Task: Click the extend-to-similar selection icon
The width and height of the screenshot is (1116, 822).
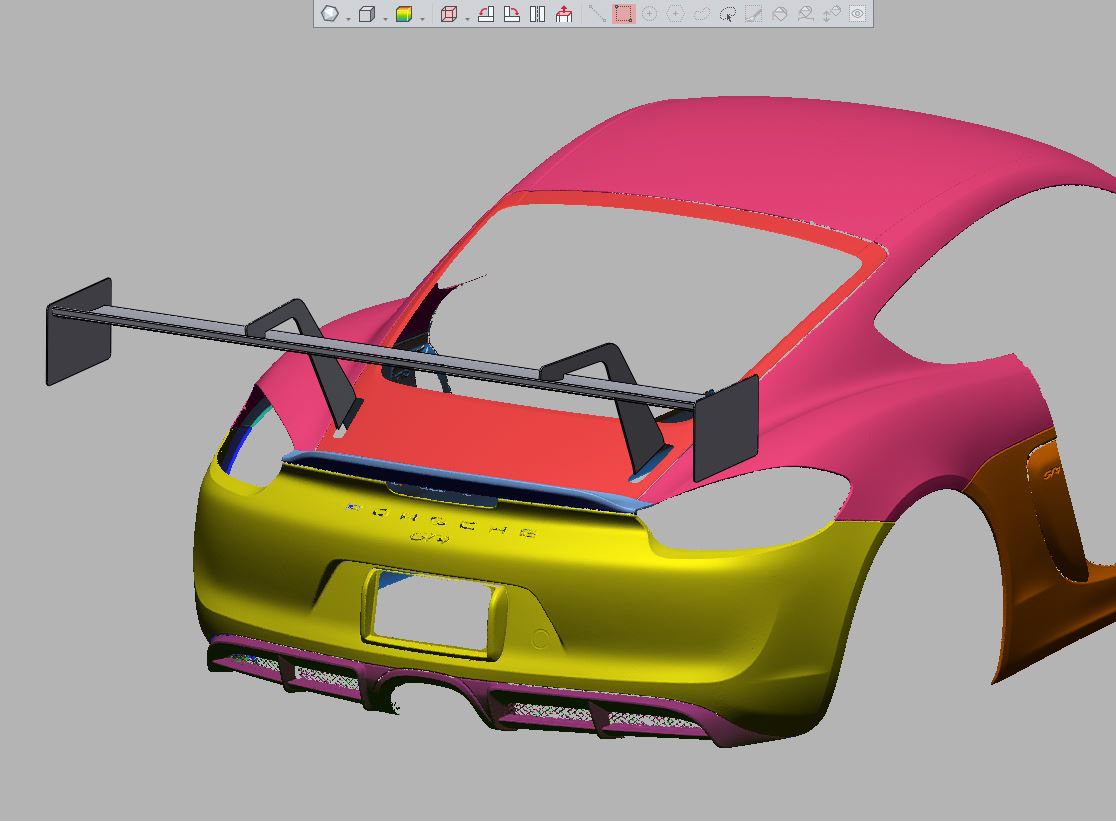Action: pyautogui.click(x=805, y=14)
